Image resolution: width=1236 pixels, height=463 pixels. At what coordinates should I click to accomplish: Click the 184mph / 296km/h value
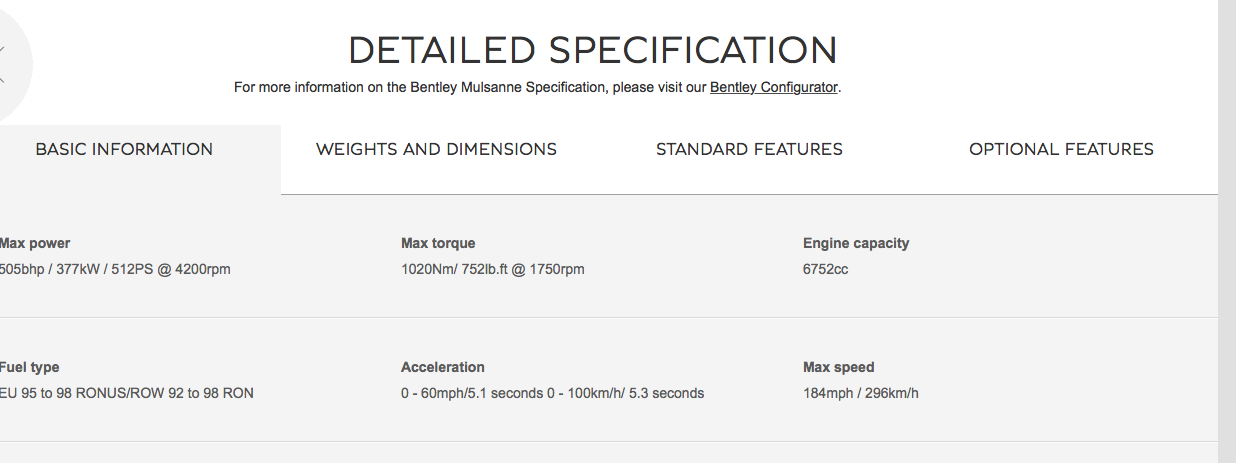point(860,393)
